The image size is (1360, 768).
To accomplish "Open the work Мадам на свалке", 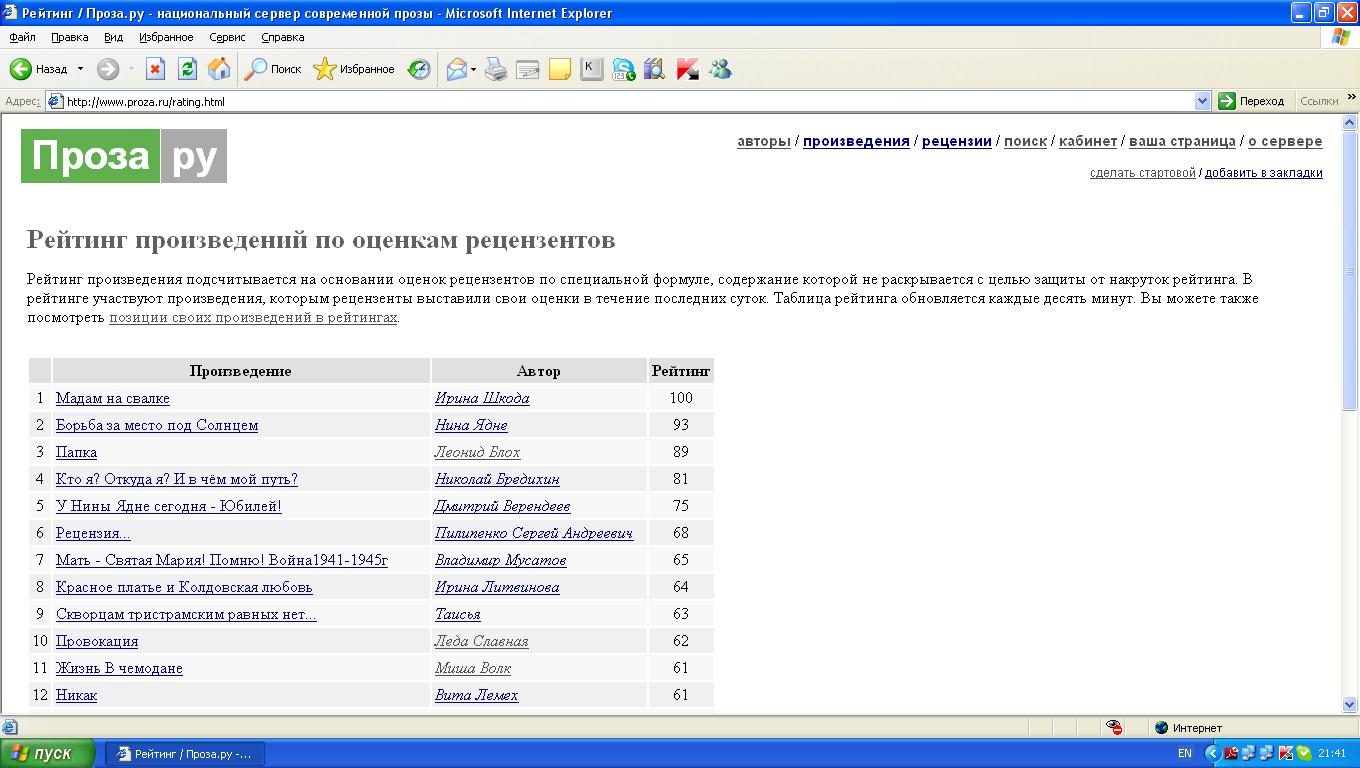I will (113, 398).
